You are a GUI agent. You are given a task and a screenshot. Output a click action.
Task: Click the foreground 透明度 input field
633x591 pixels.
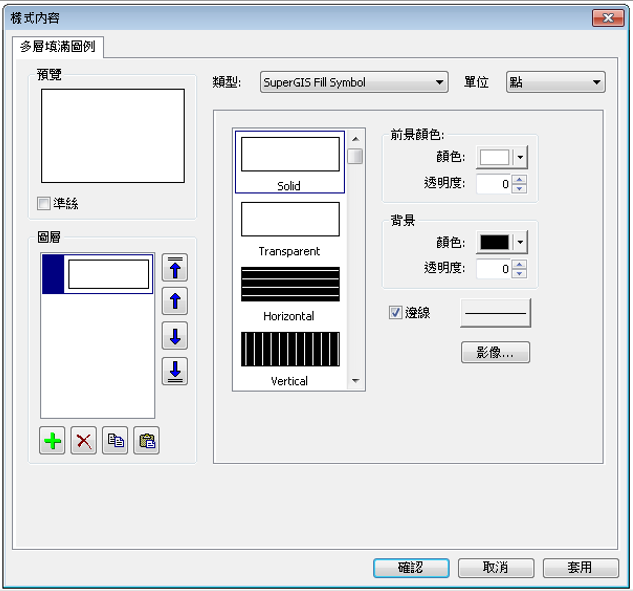pyautogui.click(x=494, y=184)
